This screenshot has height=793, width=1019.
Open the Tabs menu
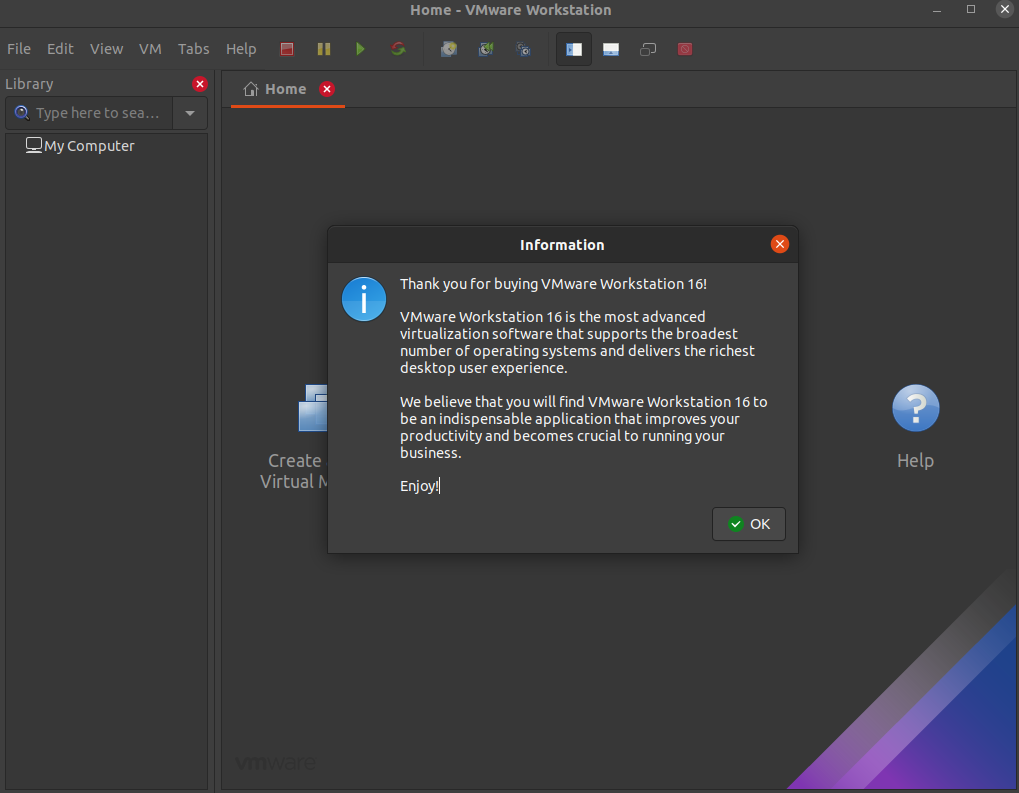point(194,49)
